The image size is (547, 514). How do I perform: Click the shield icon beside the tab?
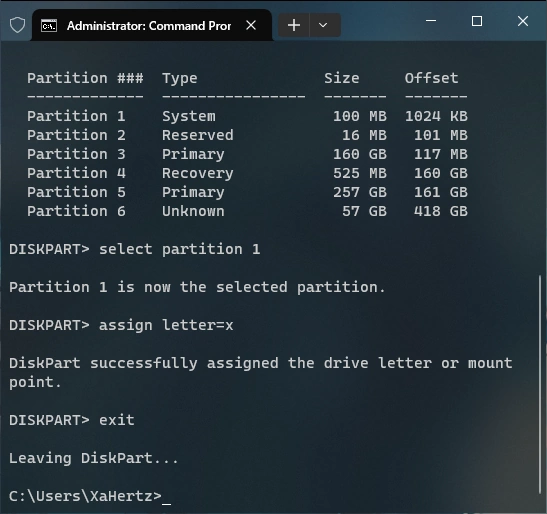point(17,25)
